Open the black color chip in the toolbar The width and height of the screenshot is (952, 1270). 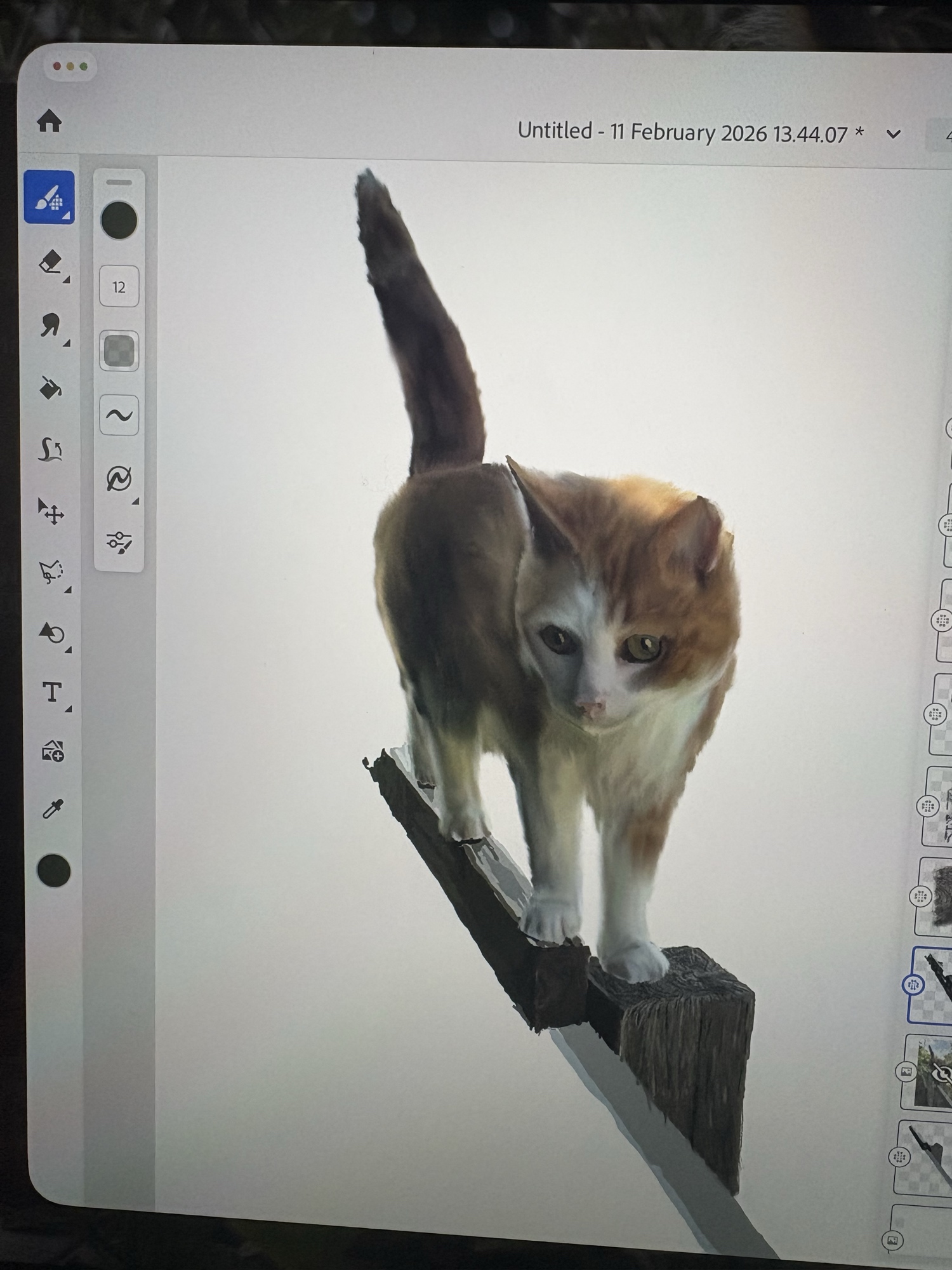click(54, 870)
